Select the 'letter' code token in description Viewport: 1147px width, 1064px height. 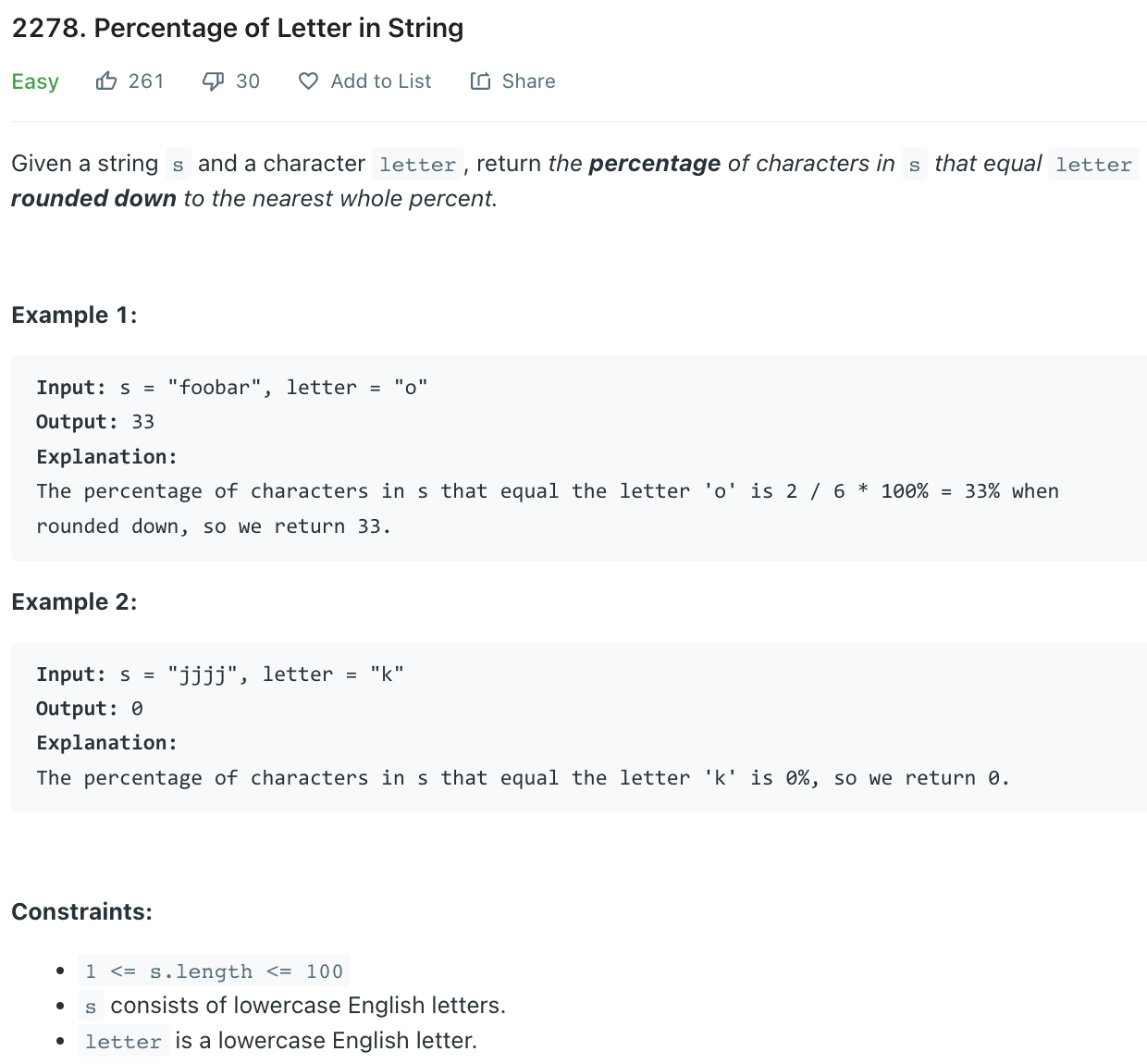418,164
